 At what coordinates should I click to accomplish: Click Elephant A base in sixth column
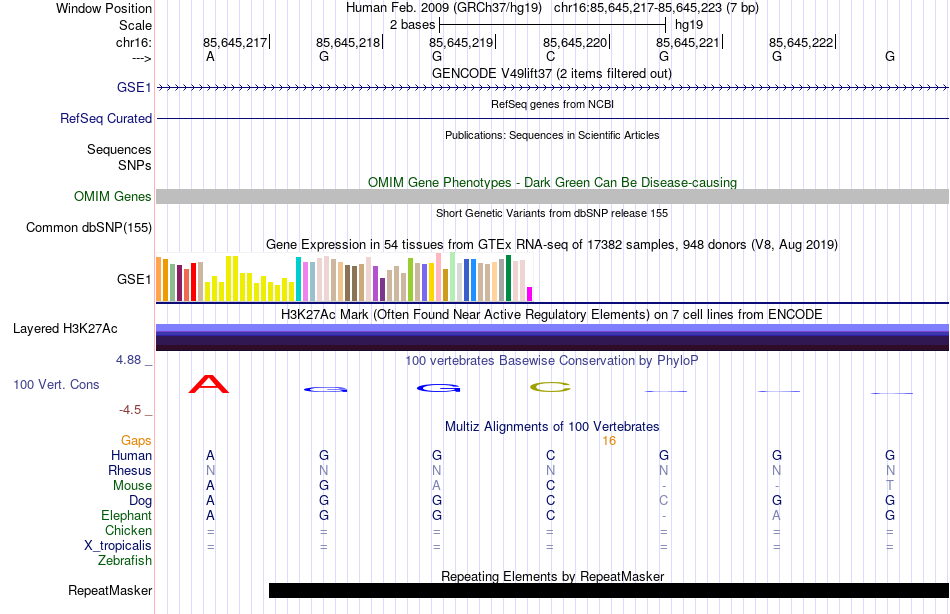coord(776,515)
